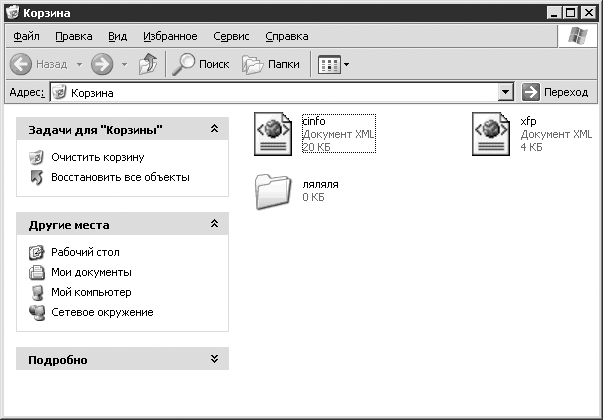This screenshot has width=603, height=420.
Task: Click the Back arrow navigation icon
Action: 22,64
